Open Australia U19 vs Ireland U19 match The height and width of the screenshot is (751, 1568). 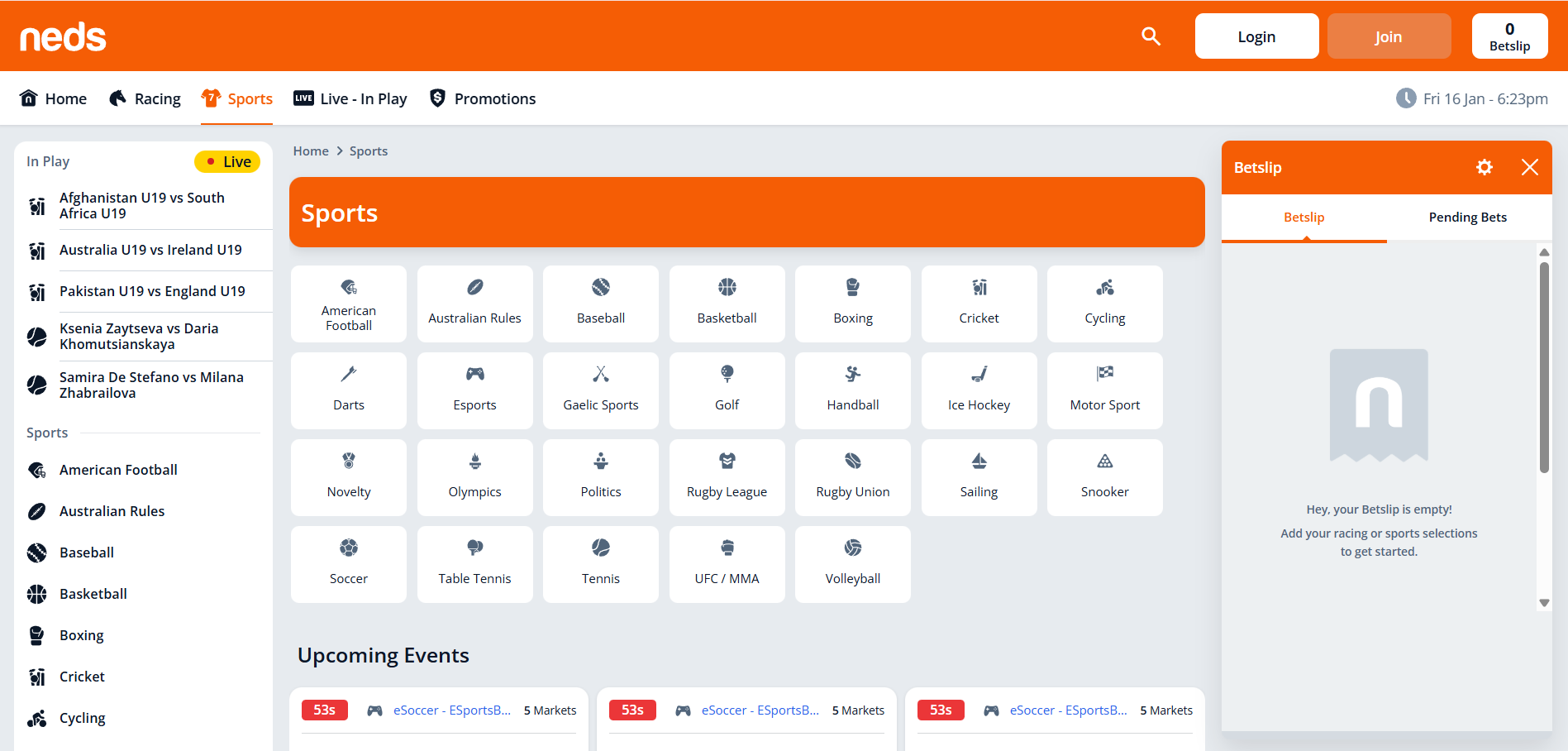coord(144,251)
